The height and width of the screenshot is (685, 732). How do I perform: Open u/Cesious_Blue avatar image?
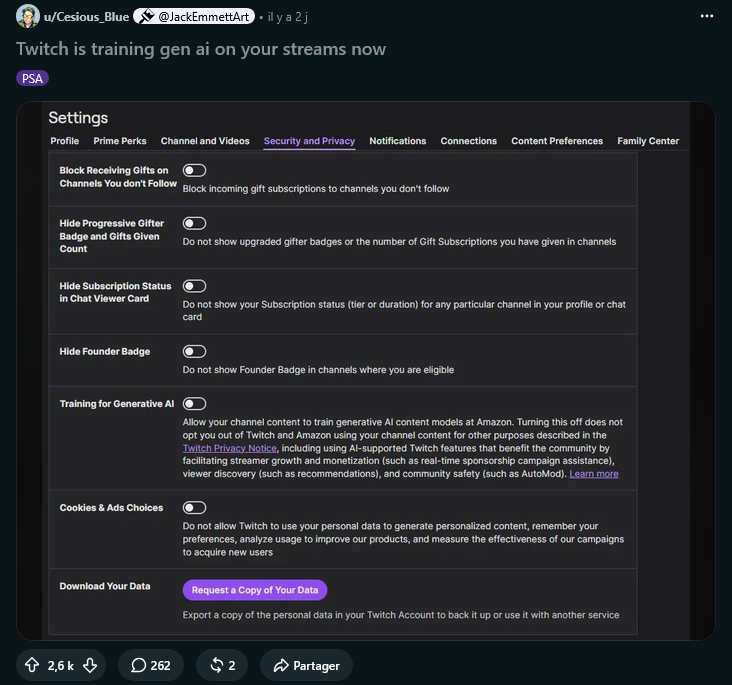pos(28,16)
